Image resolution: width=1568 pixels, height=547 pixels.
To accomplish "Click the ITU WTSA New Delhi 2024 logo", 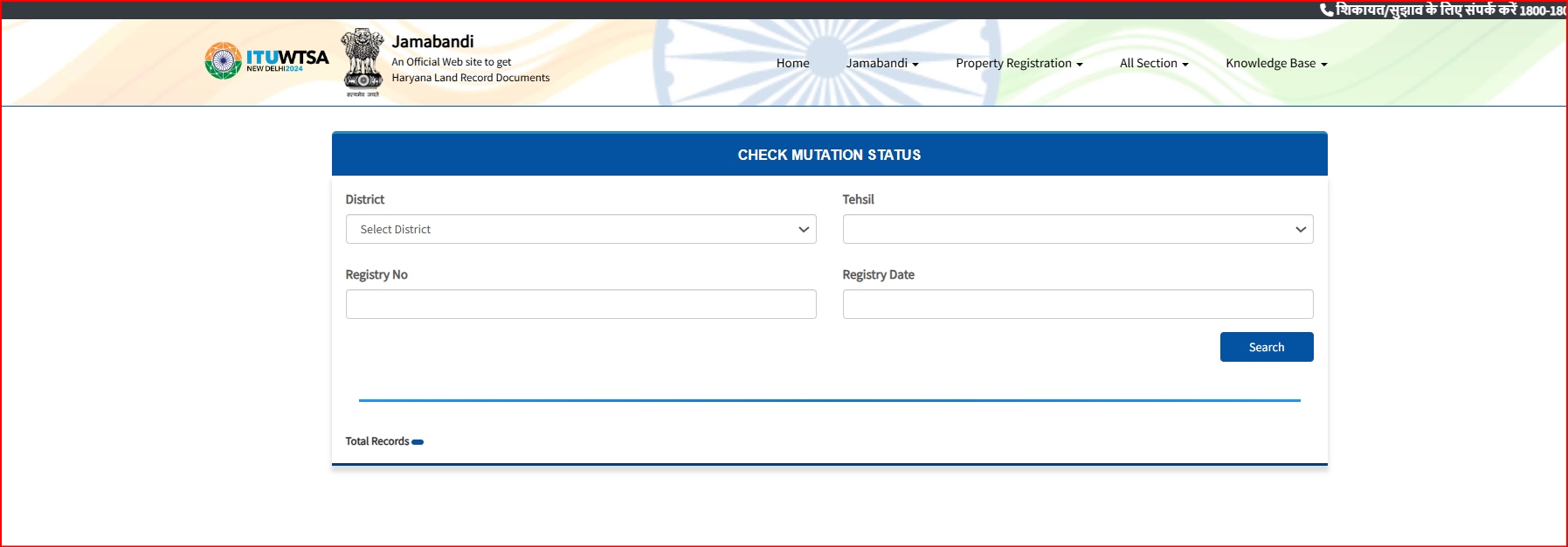I will pyautogui.click(x=266, y=61).
